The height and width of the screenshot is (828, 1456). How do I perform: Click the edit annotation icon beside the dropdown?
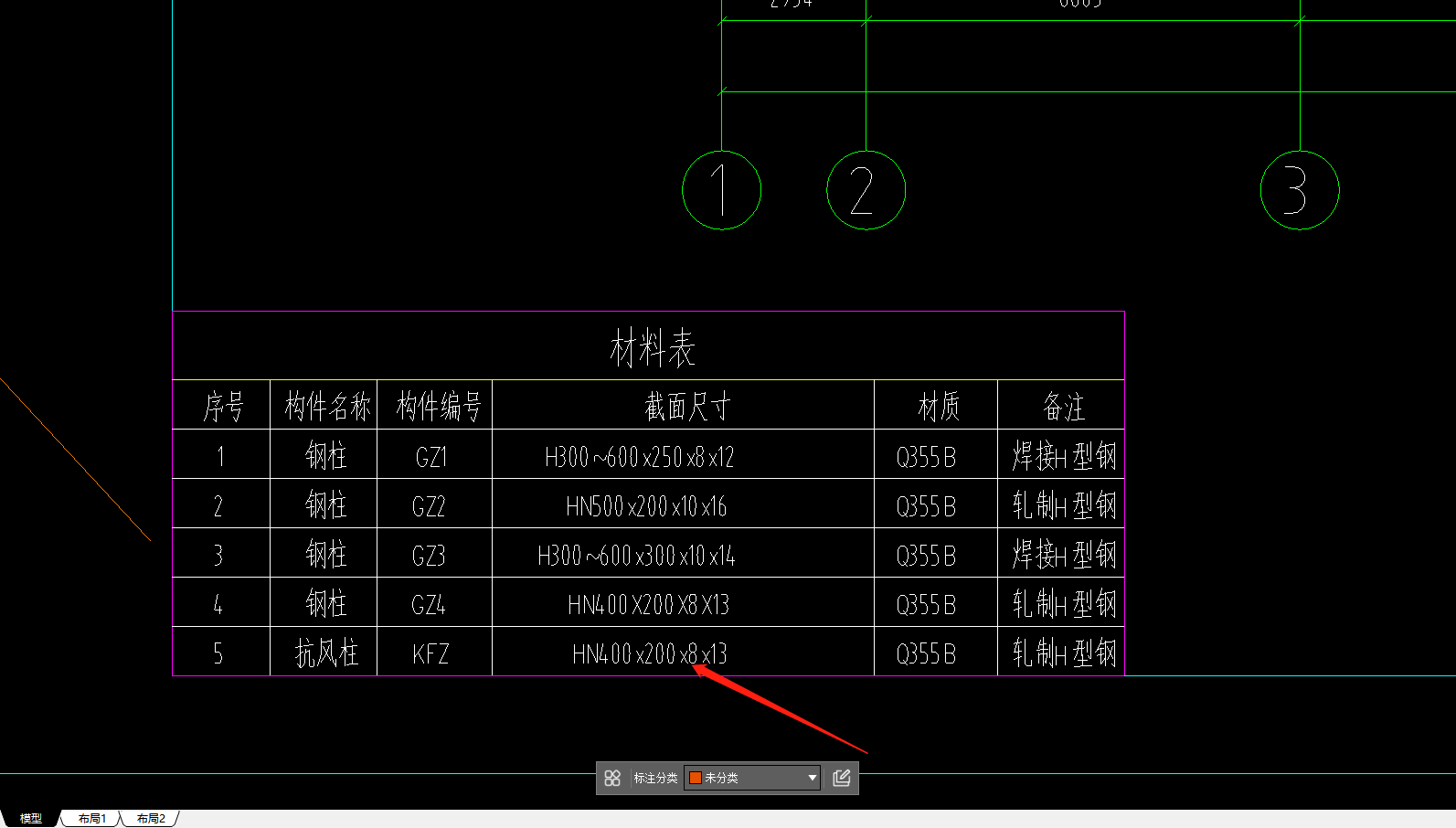(x=842, y=778)
